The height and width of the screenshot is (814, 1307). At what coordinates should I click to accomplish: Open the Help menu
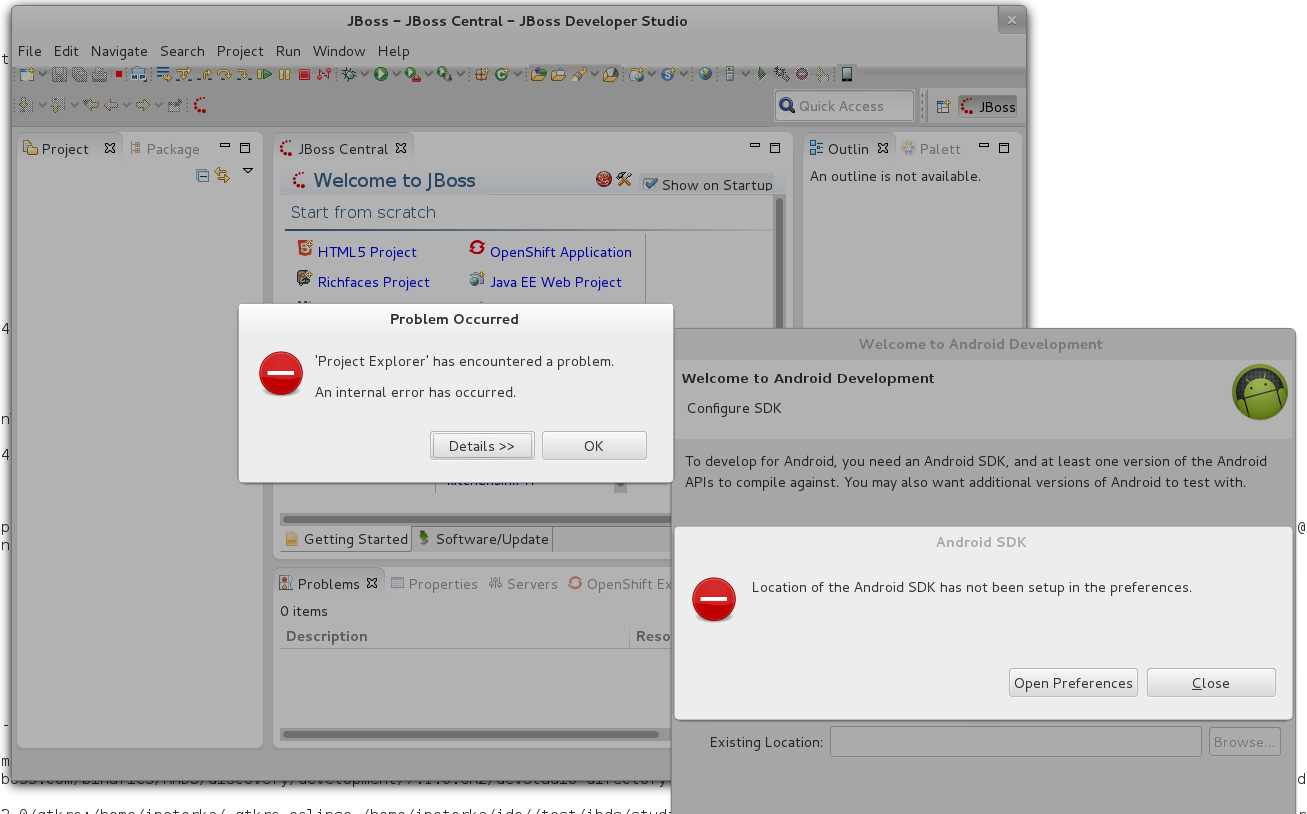[x=394, y=51]
